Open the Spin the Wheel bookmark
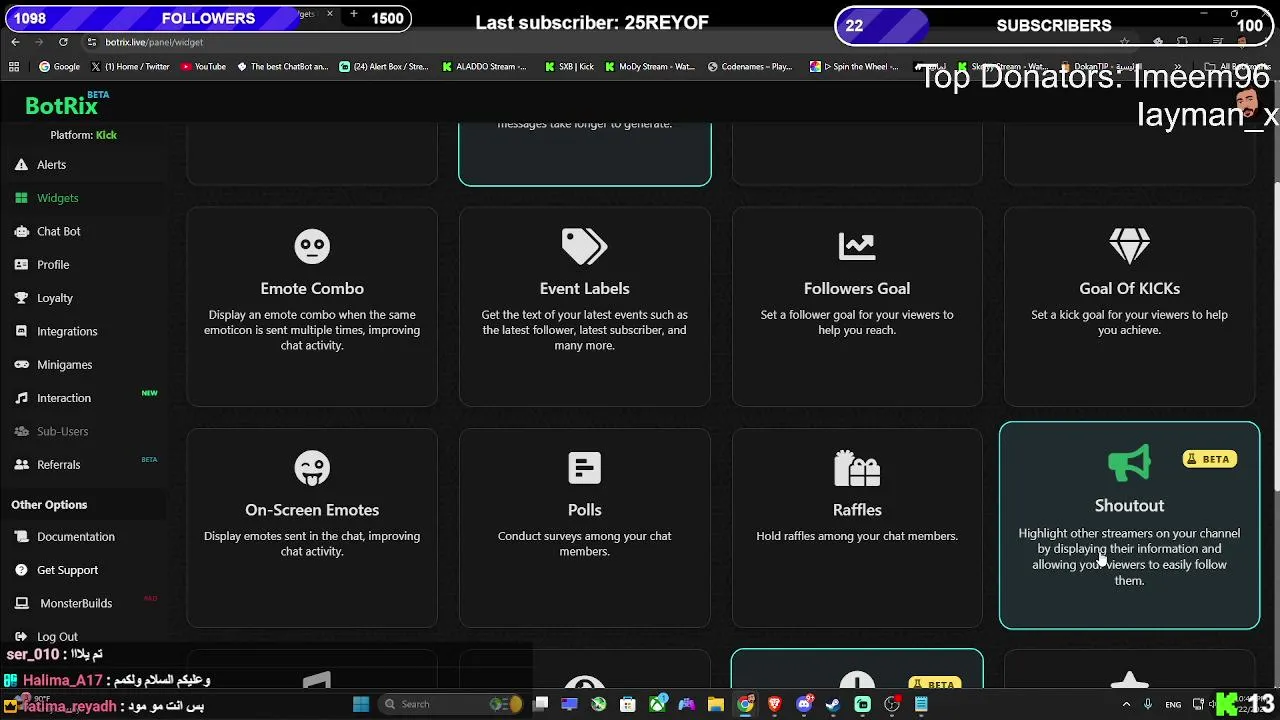The image size is (1280, 720). tap(854, 67)
